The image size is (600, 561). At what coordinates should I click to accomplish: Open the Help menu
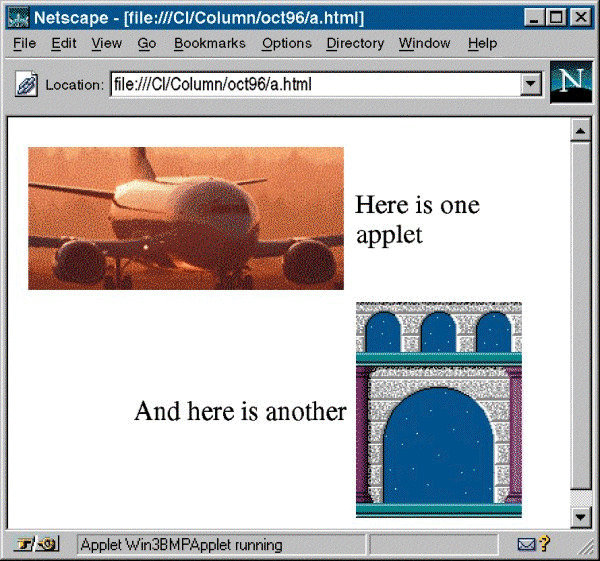click(x=482, y=44)
